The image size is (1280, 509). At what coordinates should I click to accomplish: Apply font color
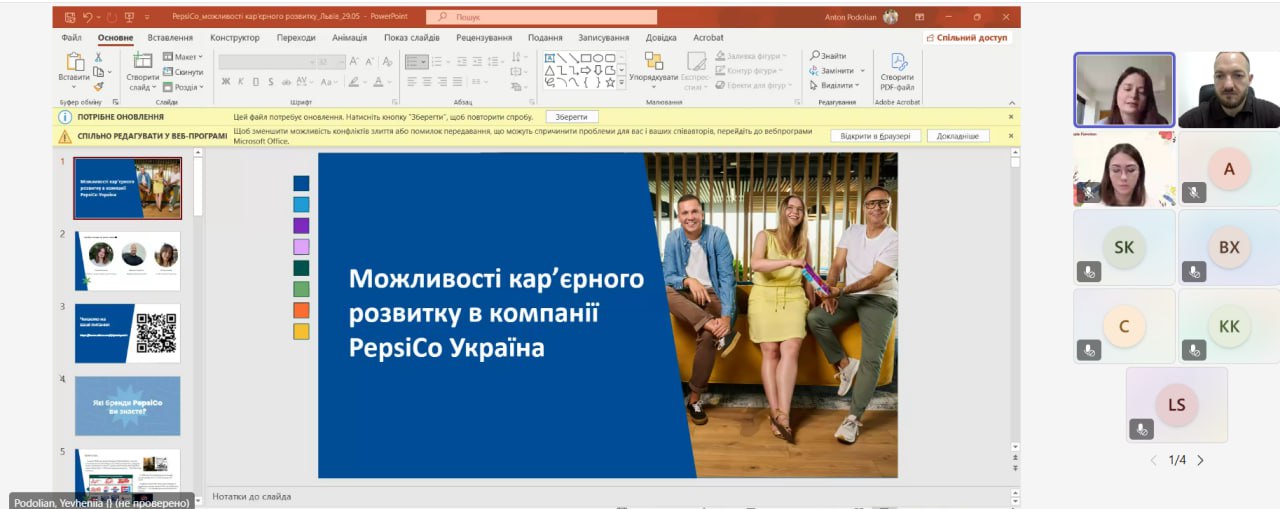378,82
